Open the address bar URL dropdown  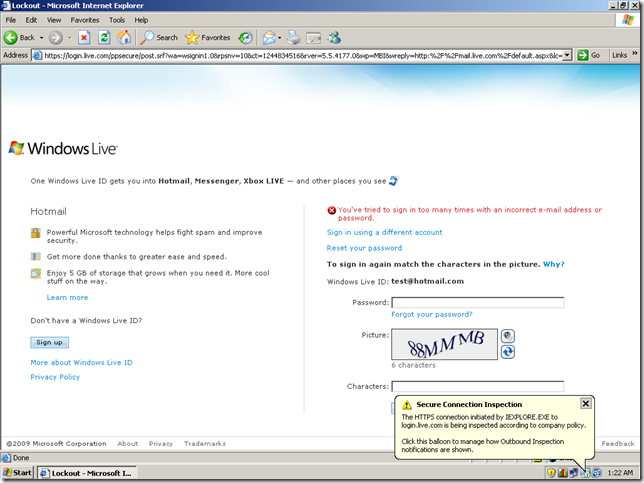pos(567,55)
